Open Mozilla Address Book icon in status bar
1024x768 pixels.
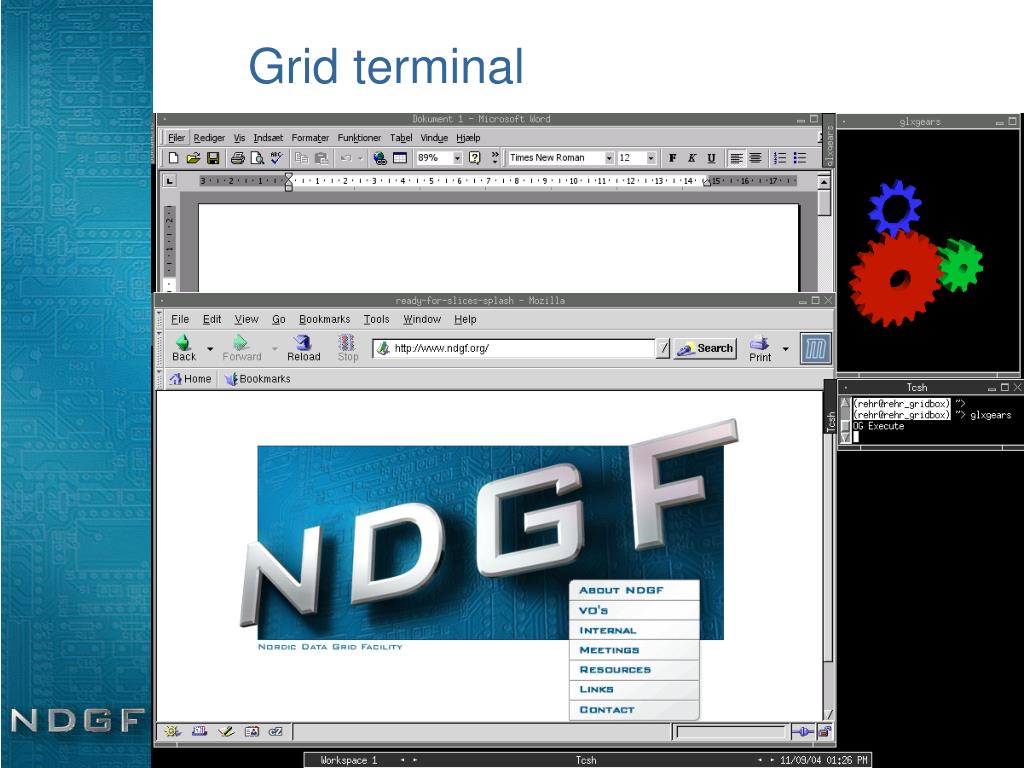(251, 731)
